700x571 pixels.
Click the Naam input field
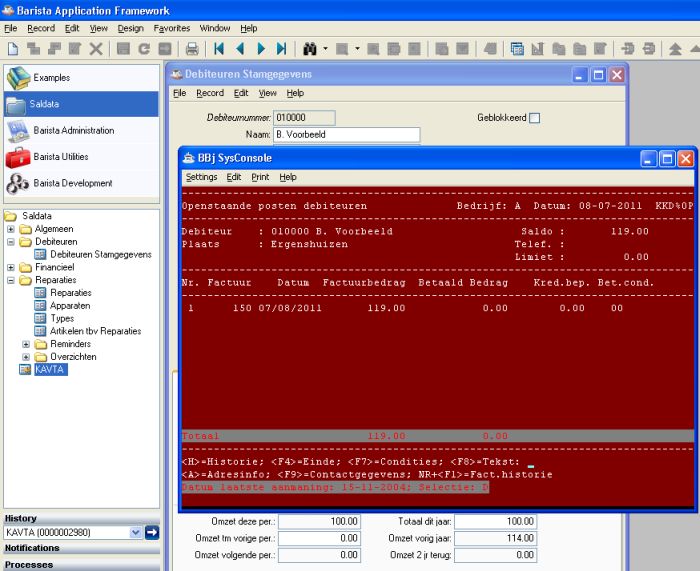pyautogui.click(x=346, y=135)
